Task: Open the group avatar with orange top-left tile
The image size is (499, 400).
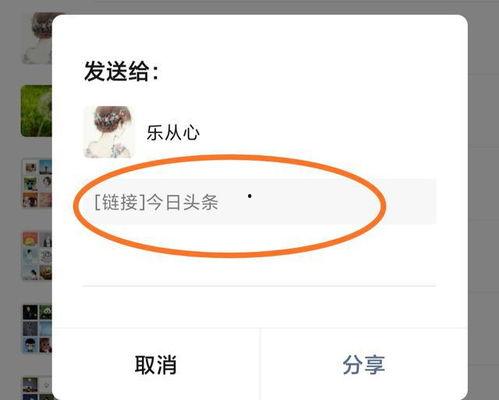Action: 37,256
